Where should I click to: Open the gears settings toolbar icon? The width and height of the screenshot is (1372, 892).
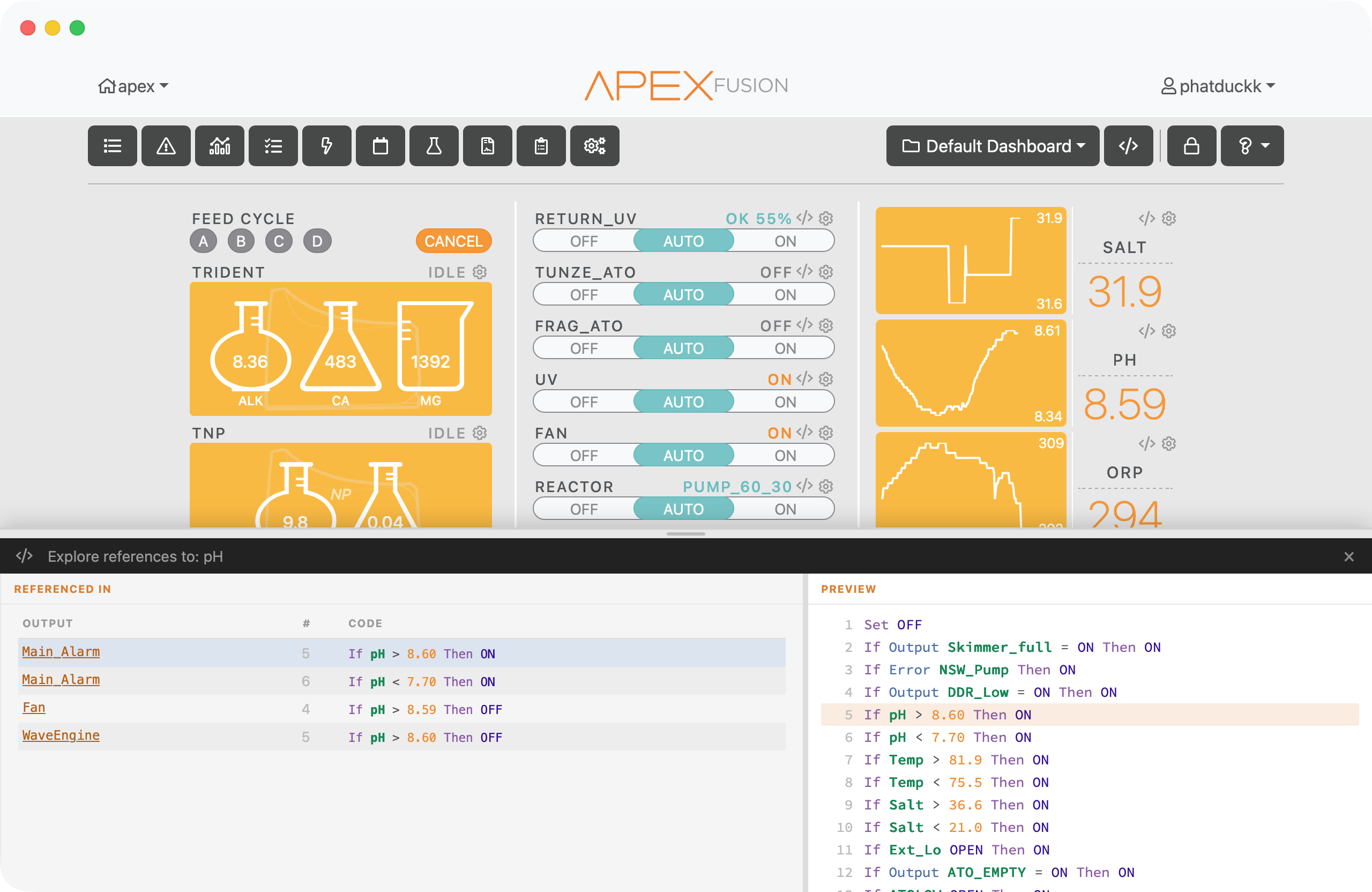tap(595, 146)
